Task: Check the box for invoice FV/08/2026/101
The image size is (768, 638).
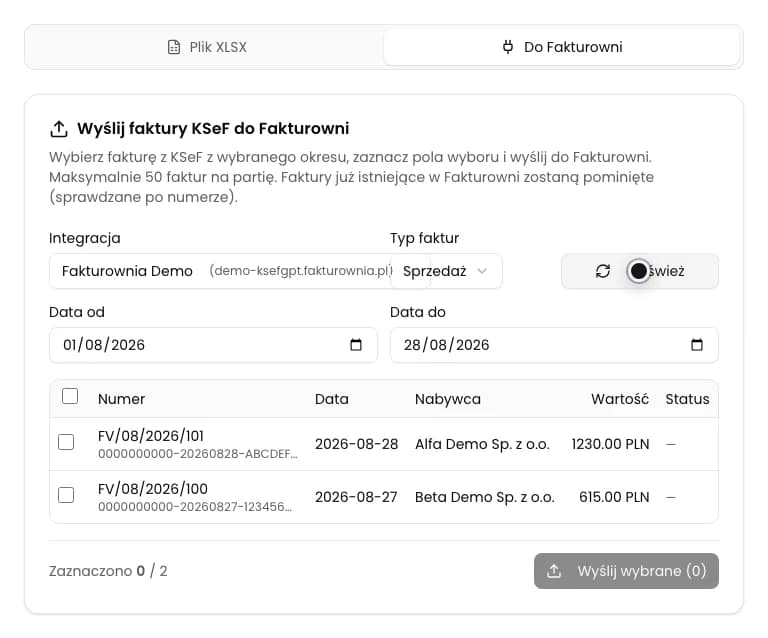Action: coord(66,442)
